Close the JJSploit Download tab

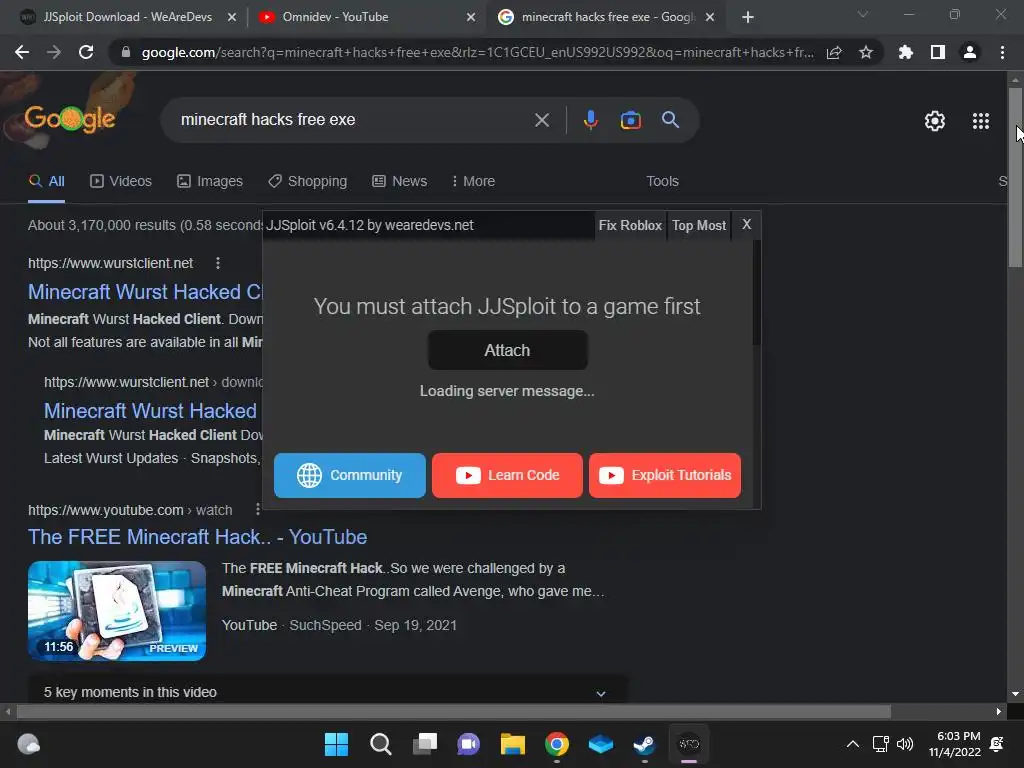[232, 18]
